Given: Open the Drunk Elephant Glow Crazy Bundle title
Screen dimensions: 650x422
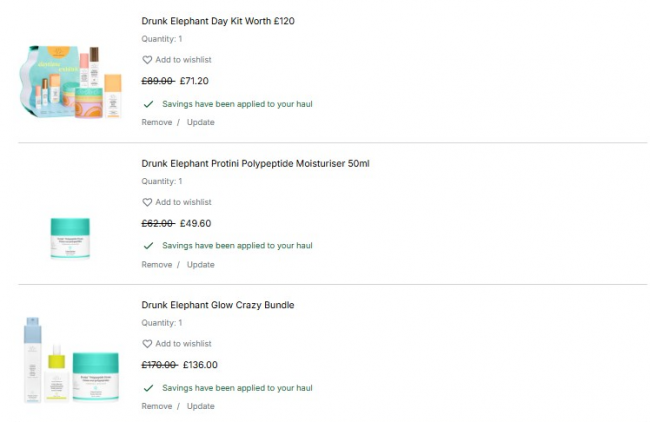Looking at the screenshot, I should (x=218, y=305).
